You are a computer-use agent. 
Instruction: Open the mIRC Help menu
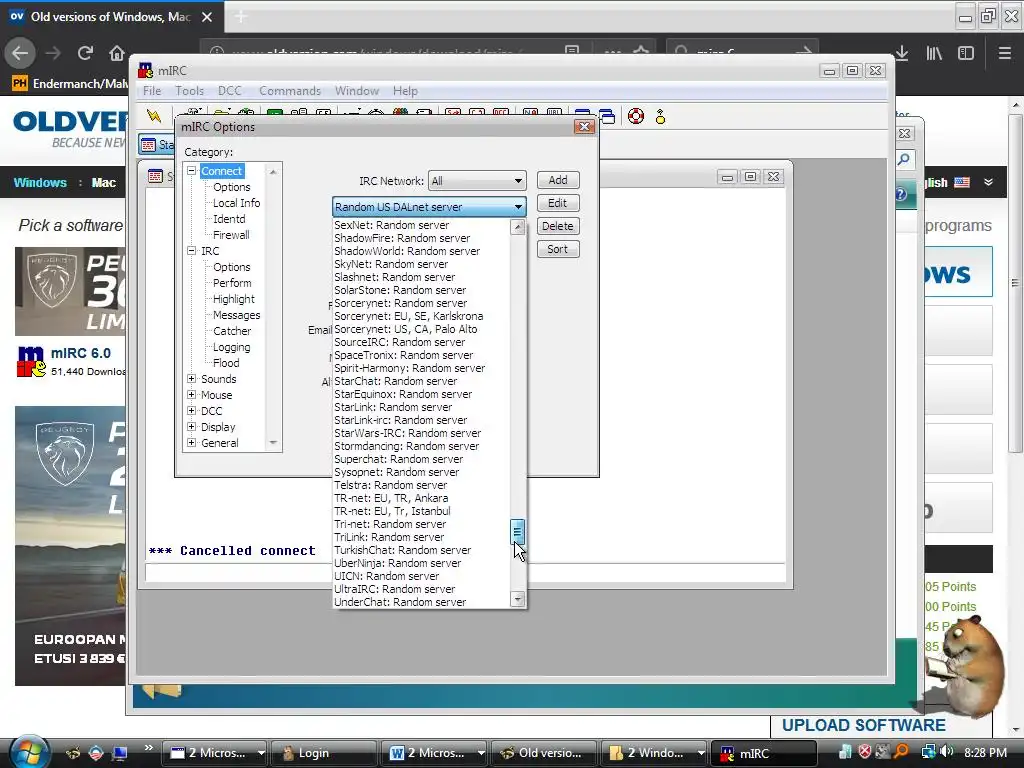(x=405, y=91)
